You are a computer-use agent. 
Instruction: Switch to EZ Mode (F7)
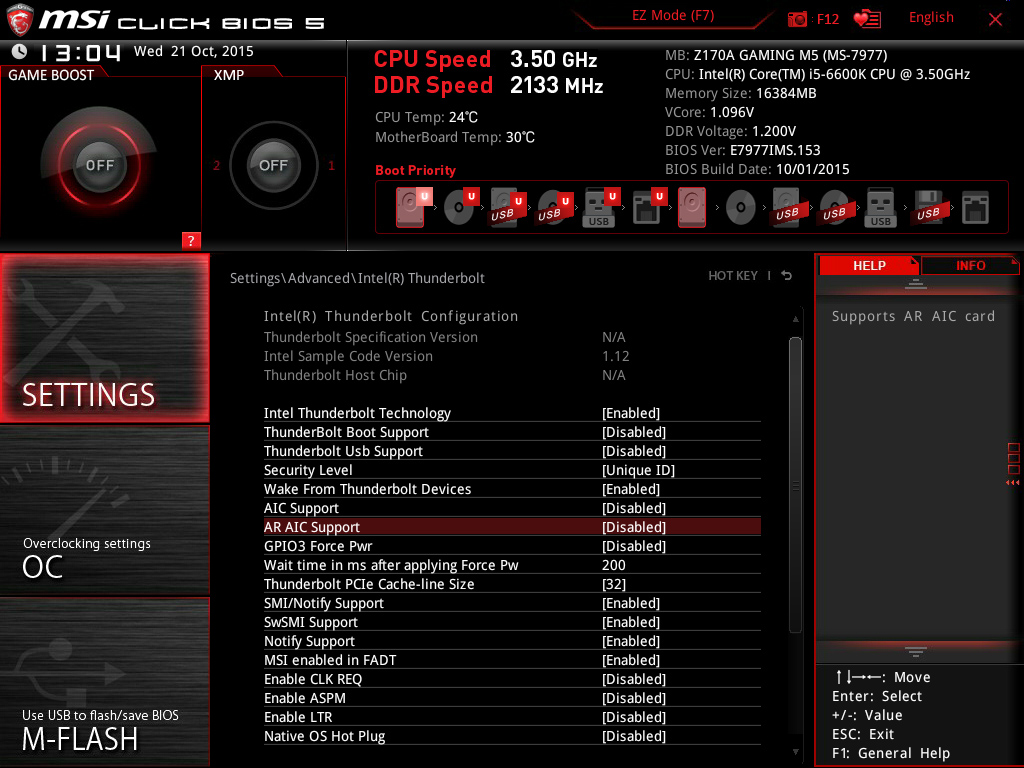(x=673, y=16)
